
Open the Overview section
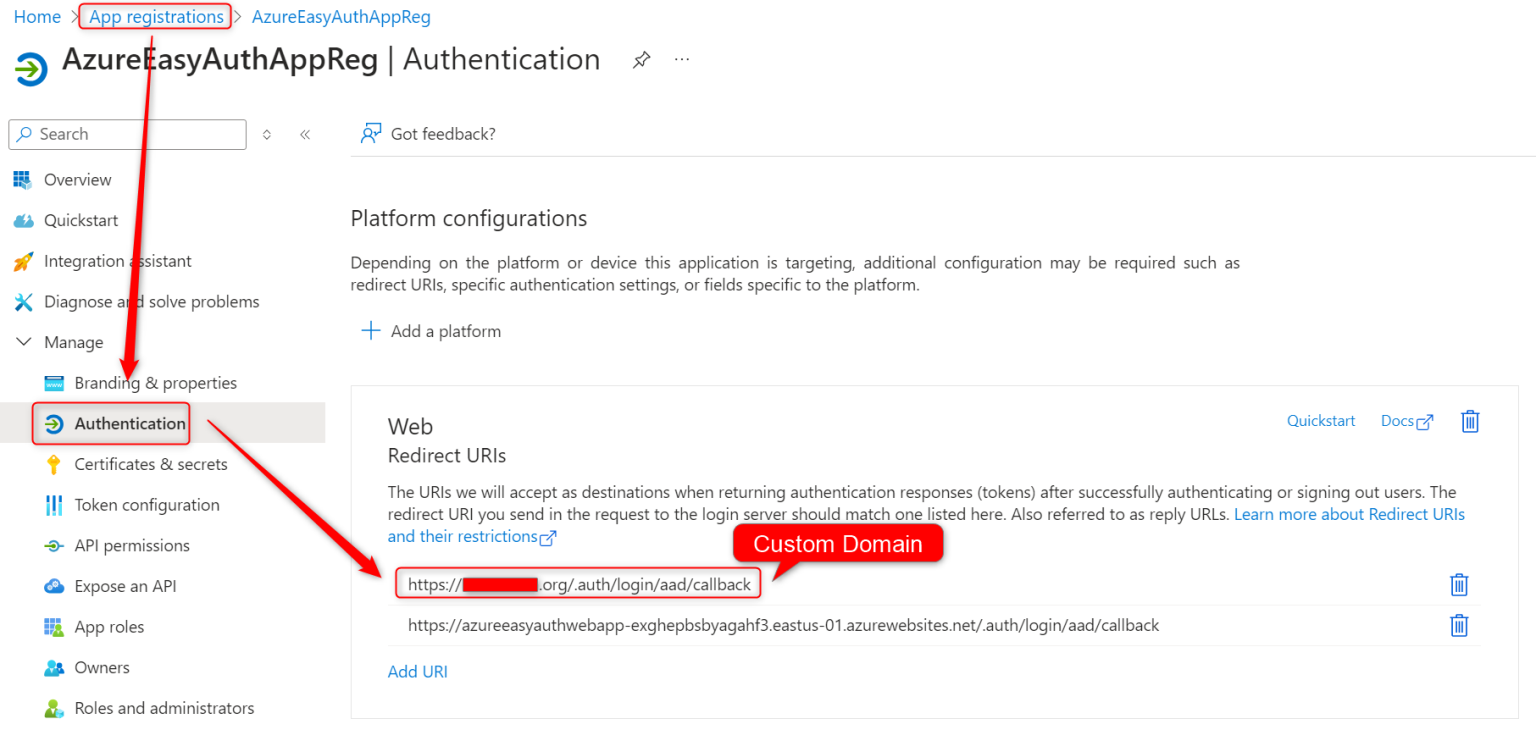pyautogui.click(x=77, y=179)
